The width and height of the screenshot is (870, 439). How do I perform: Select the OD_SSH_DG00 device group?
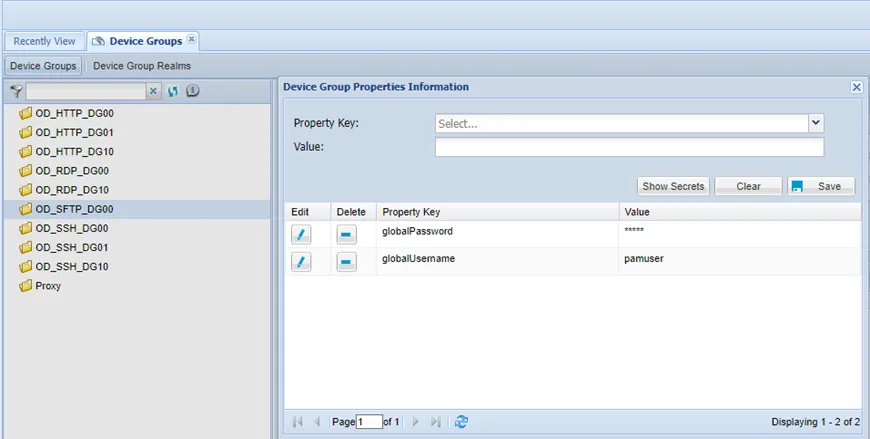[72, 228]
